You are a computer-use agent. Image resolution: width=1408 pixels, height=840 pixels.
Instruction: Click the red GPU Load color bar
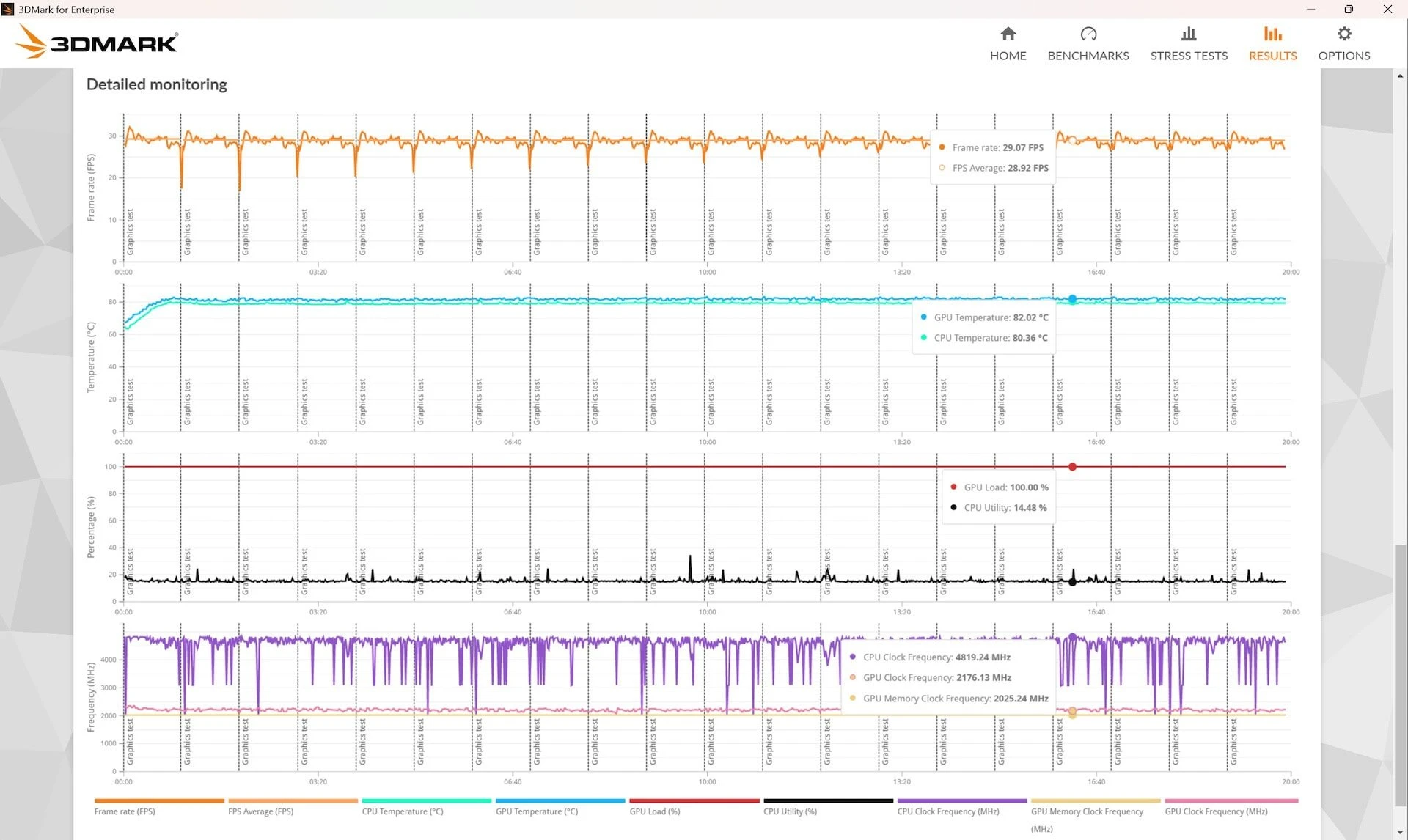click(x=694, y=800)
